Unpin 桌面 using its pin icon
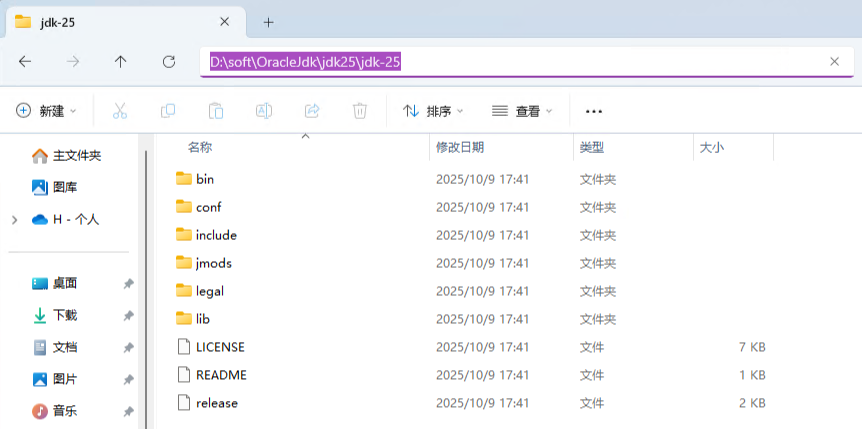Viewport: 862px width, 429px height. 128,284
